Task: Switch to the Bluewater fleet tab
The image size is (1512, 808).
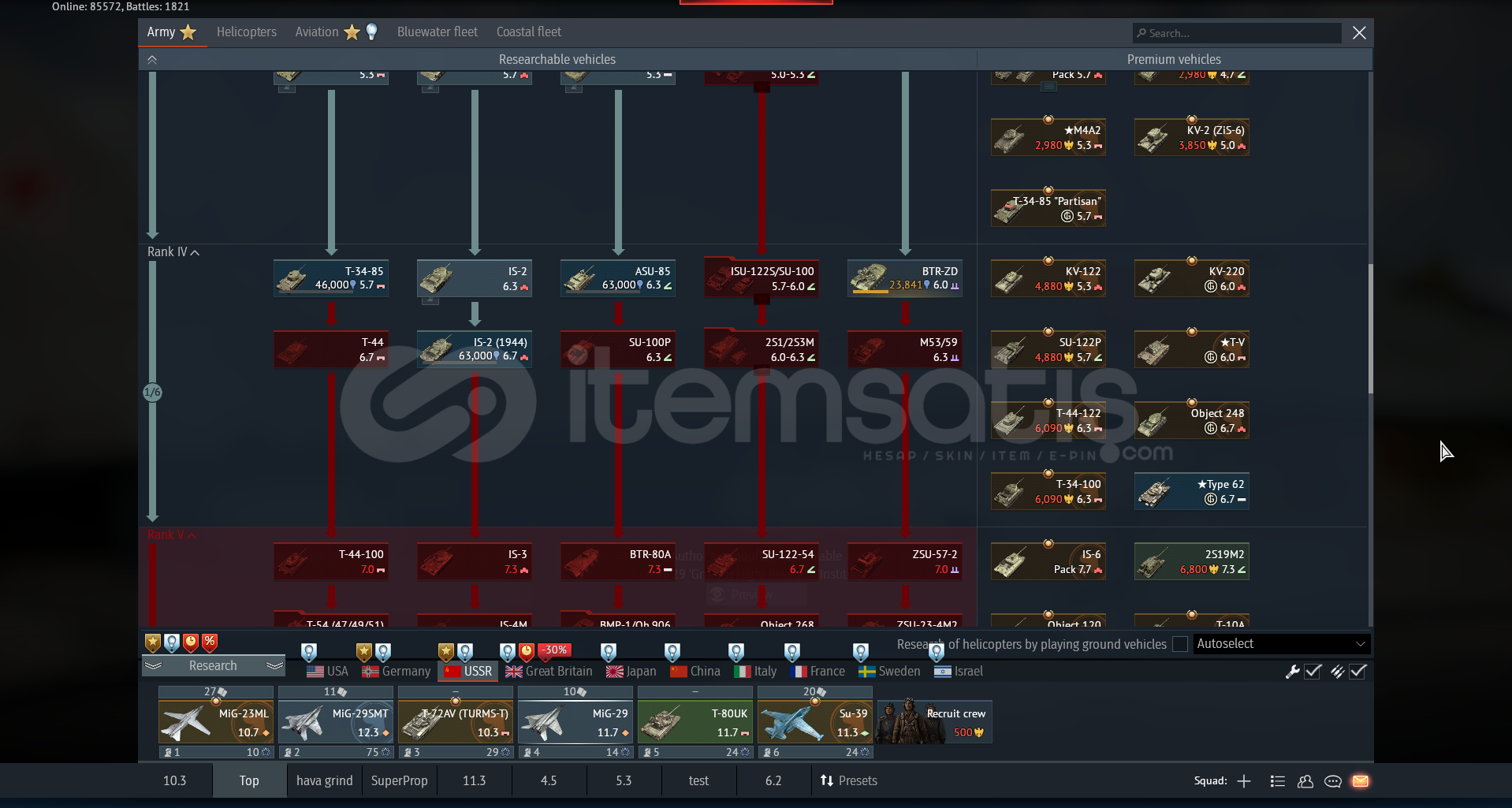Action: pyautogui.click(x=438, y=32)
